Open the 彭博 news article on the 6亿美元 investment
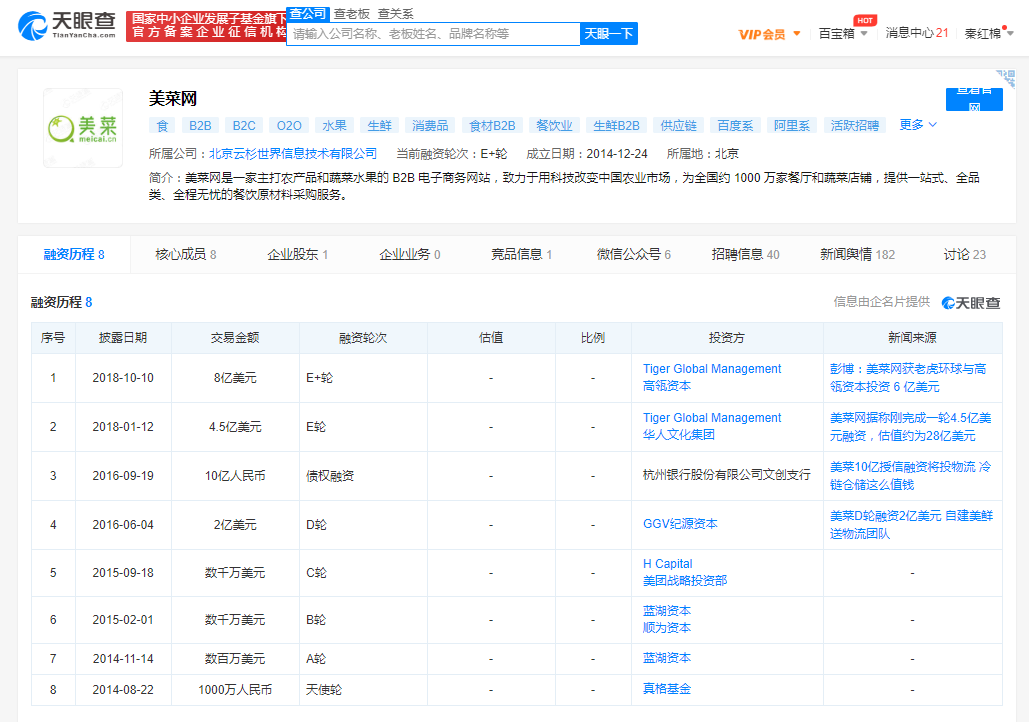The image size is (1029, 722). tap(908, 377)
